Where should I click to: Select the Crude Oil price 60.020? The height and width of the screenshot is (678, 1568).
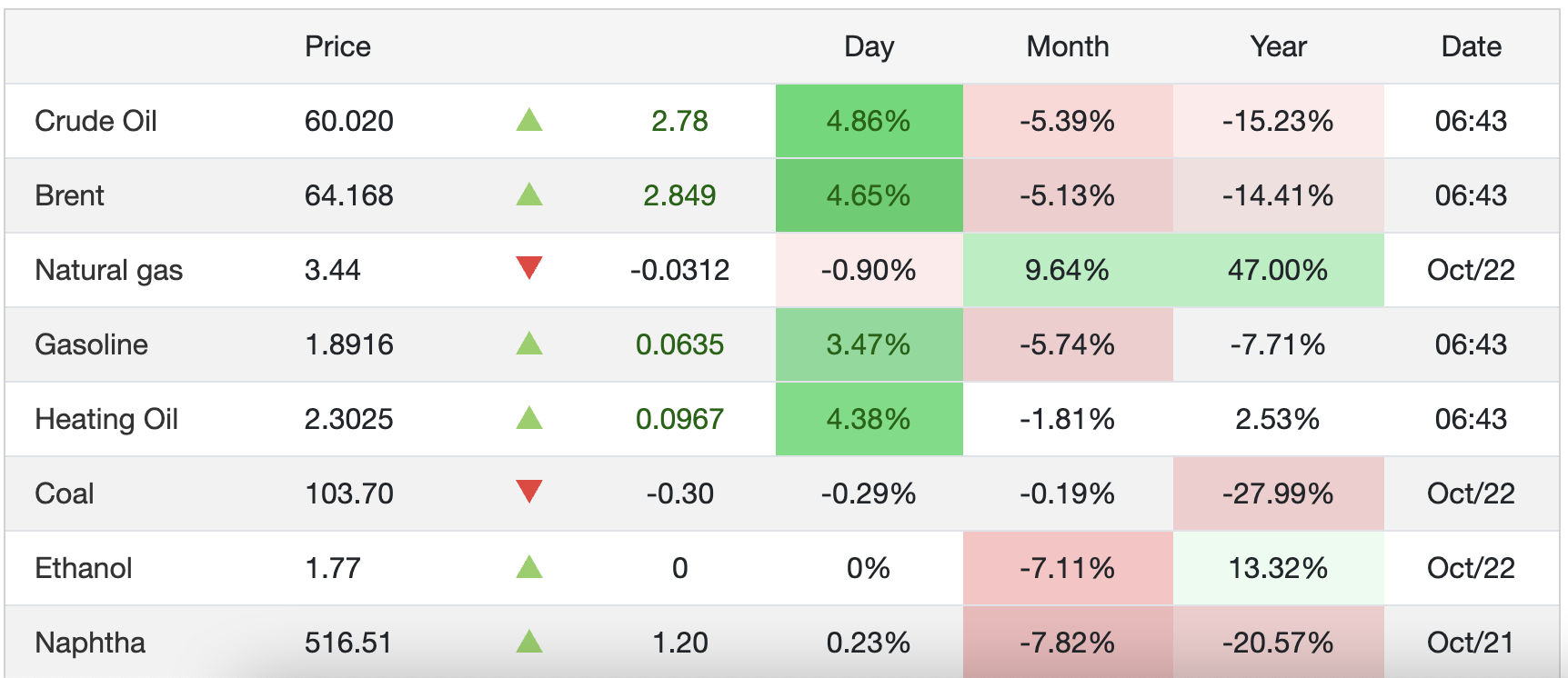click(349, 121)
